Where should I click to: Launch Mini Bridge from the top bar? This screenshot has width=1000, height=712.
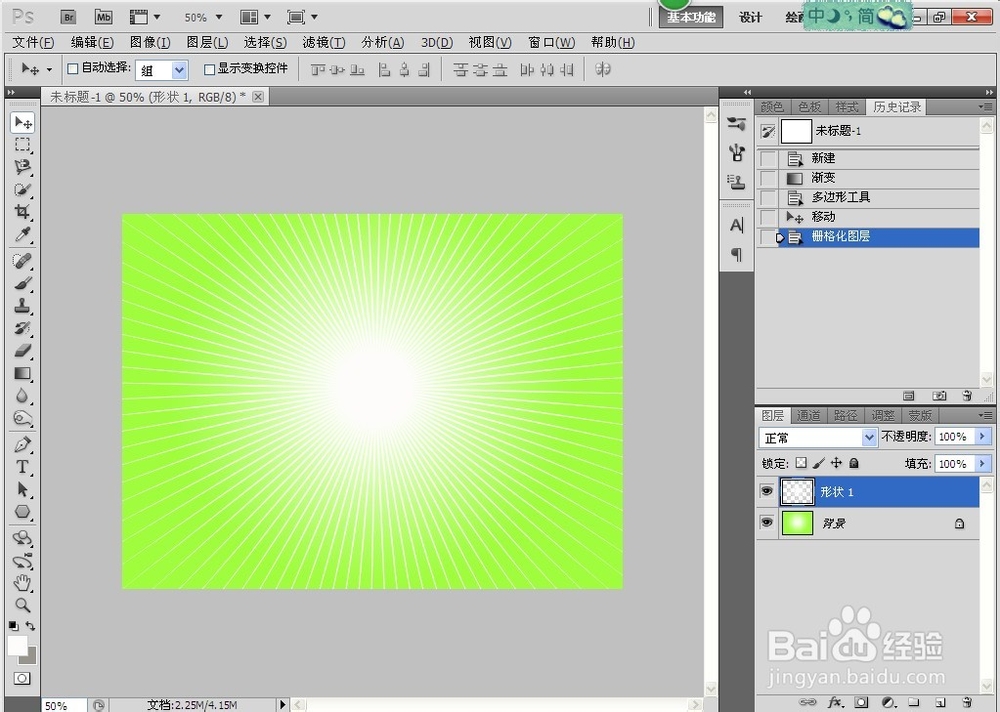tap(103, 17)
